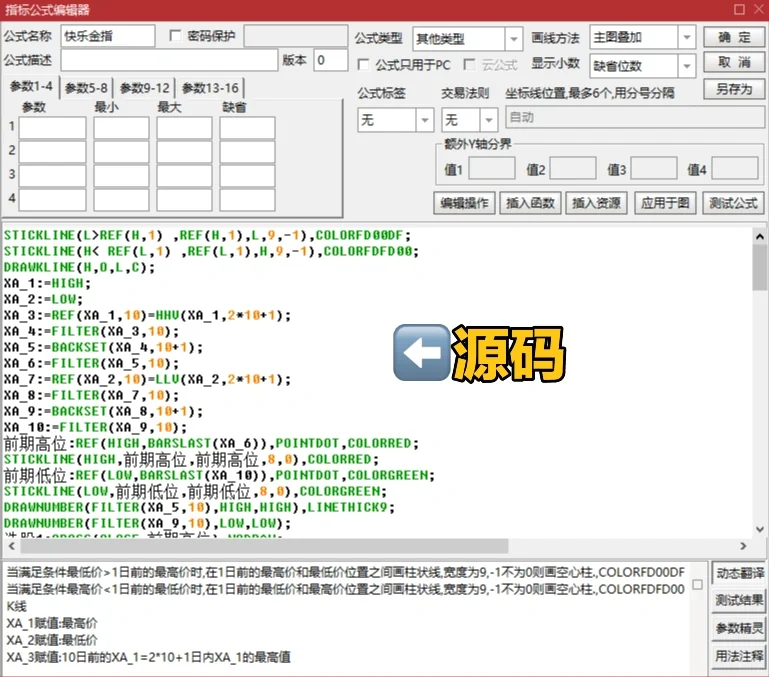Viewport: 769px width, 677px height.
Task: Click horizontal scroll left arrow
Action: coord(12,546)
